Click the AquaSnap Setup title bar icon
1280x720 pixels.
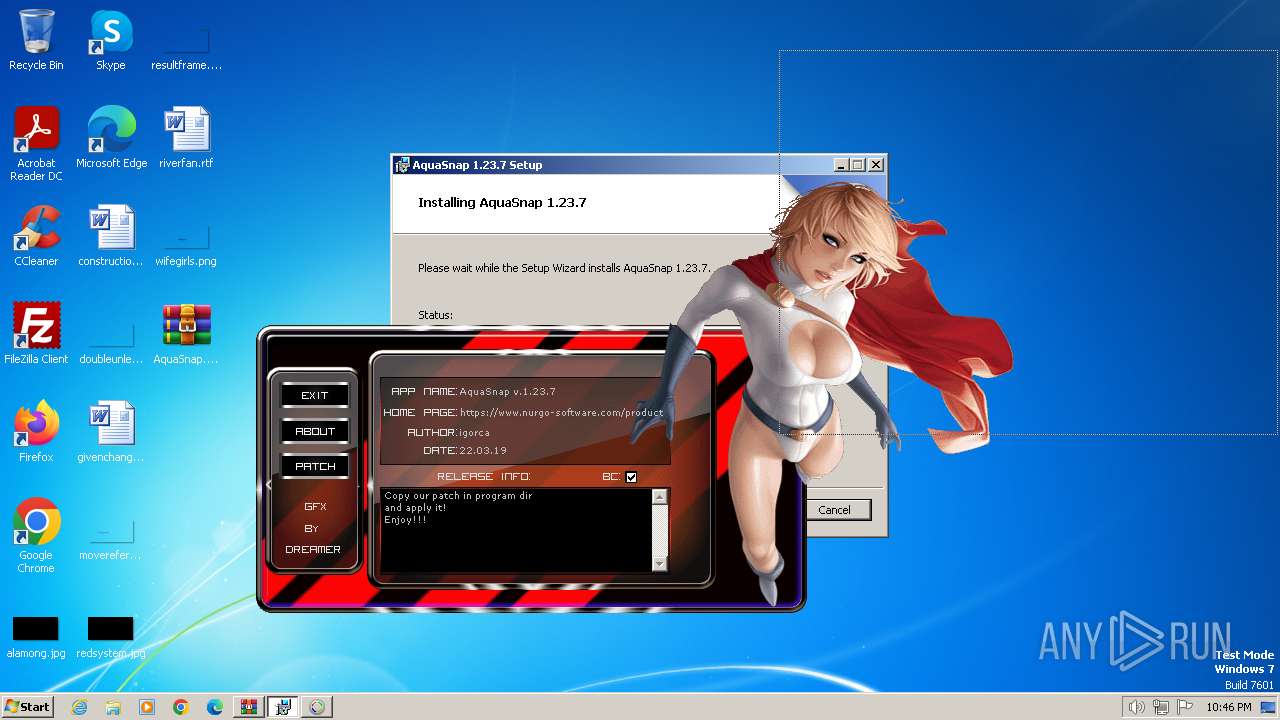point(402,165)
